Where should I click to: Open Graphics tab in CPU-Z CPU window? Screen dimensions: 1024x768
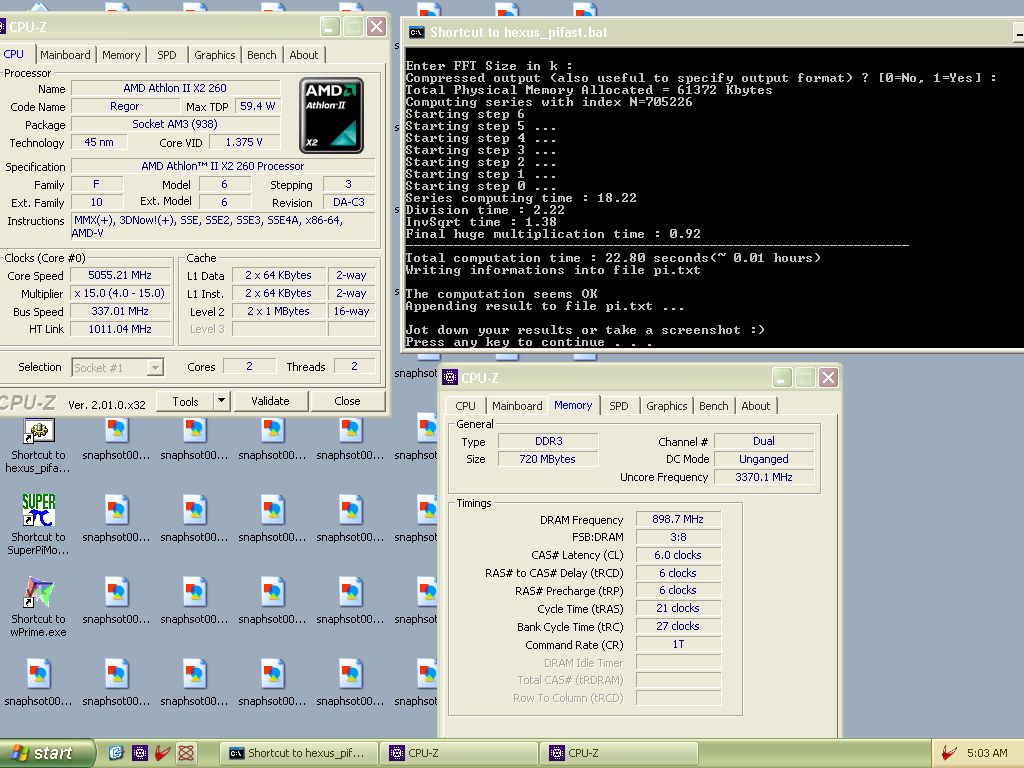pos(214,55)
